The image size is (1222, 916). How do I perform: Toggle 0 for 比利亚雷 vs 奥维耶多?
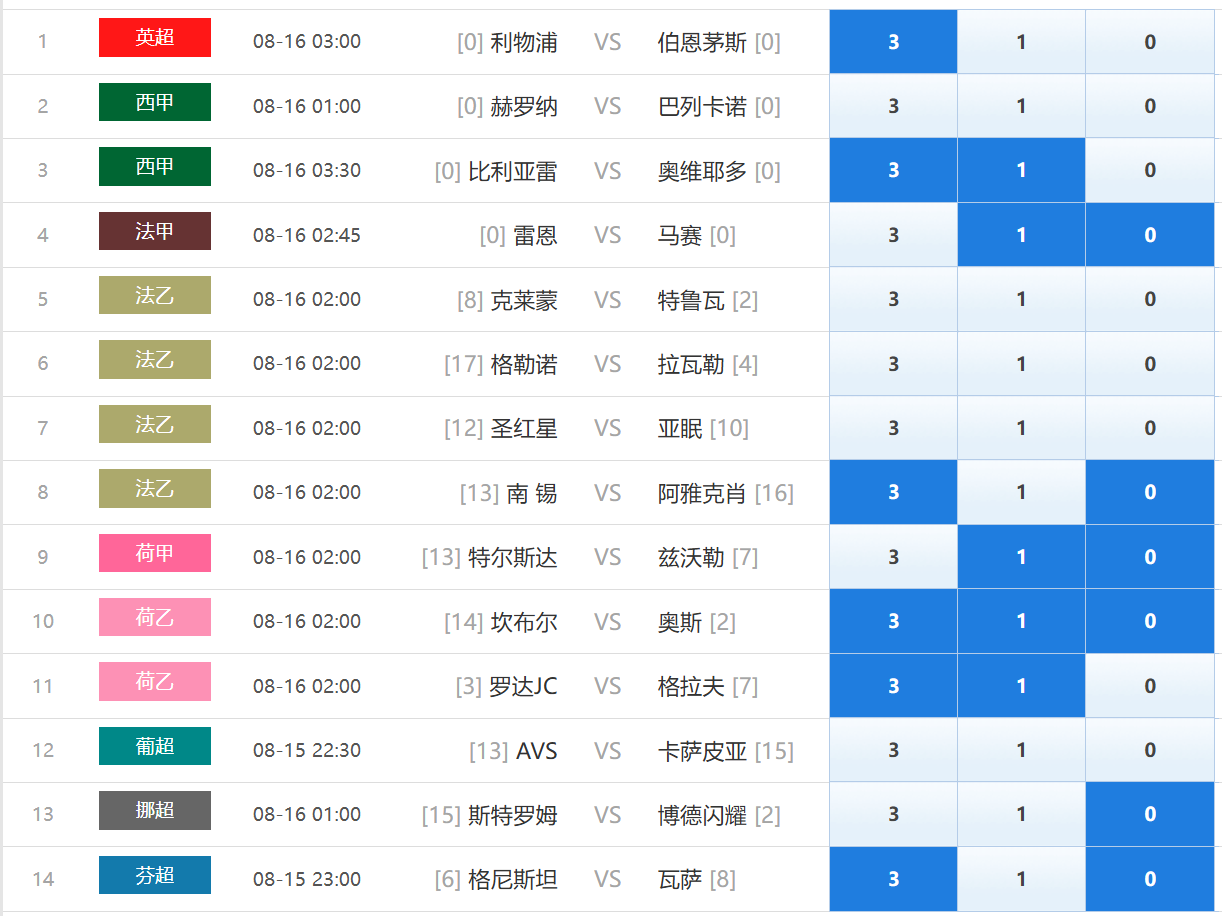coord(1150,171)
